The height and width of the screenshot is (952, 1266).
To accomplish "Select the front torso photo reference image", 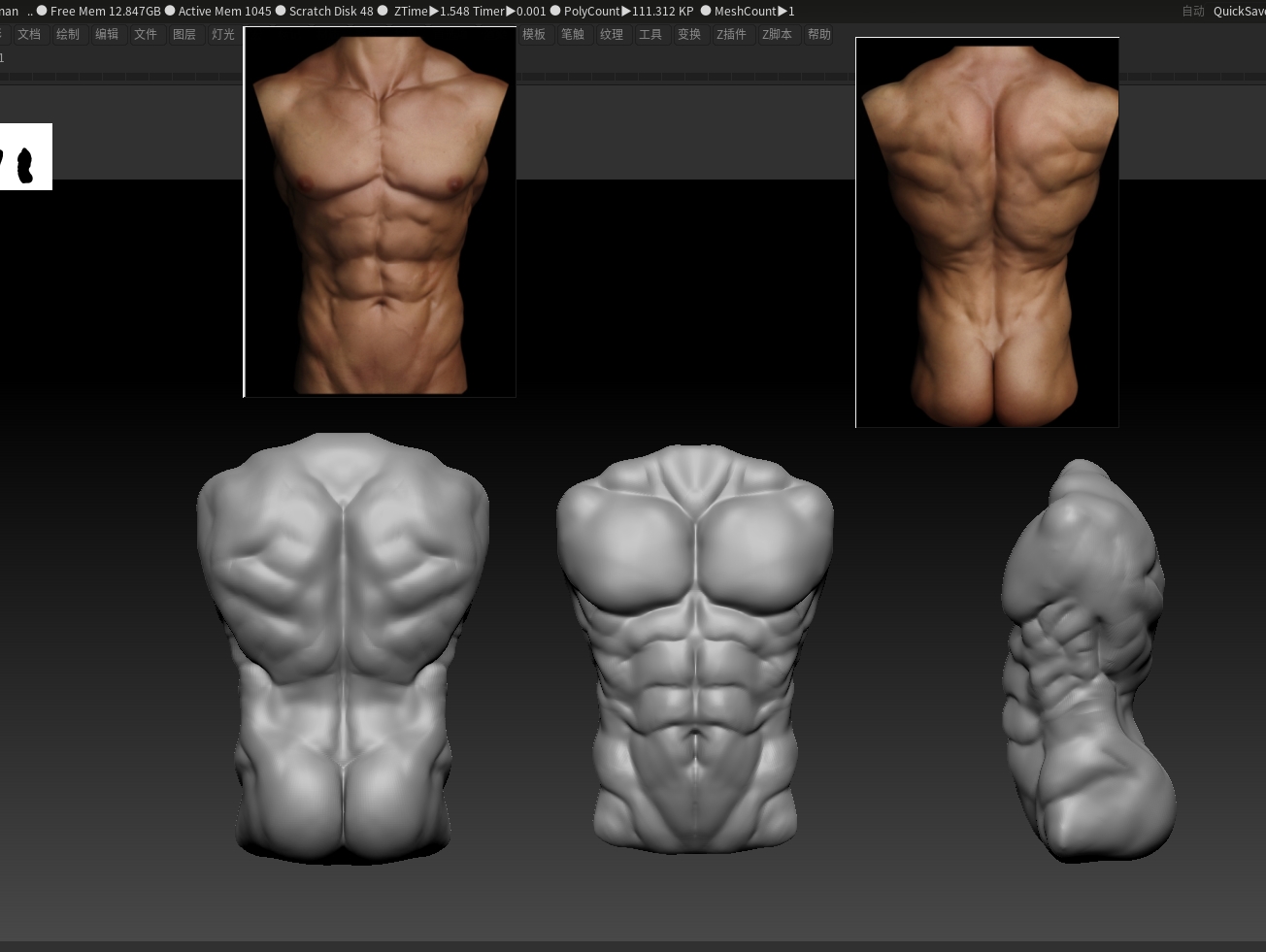I will (380, 212).
